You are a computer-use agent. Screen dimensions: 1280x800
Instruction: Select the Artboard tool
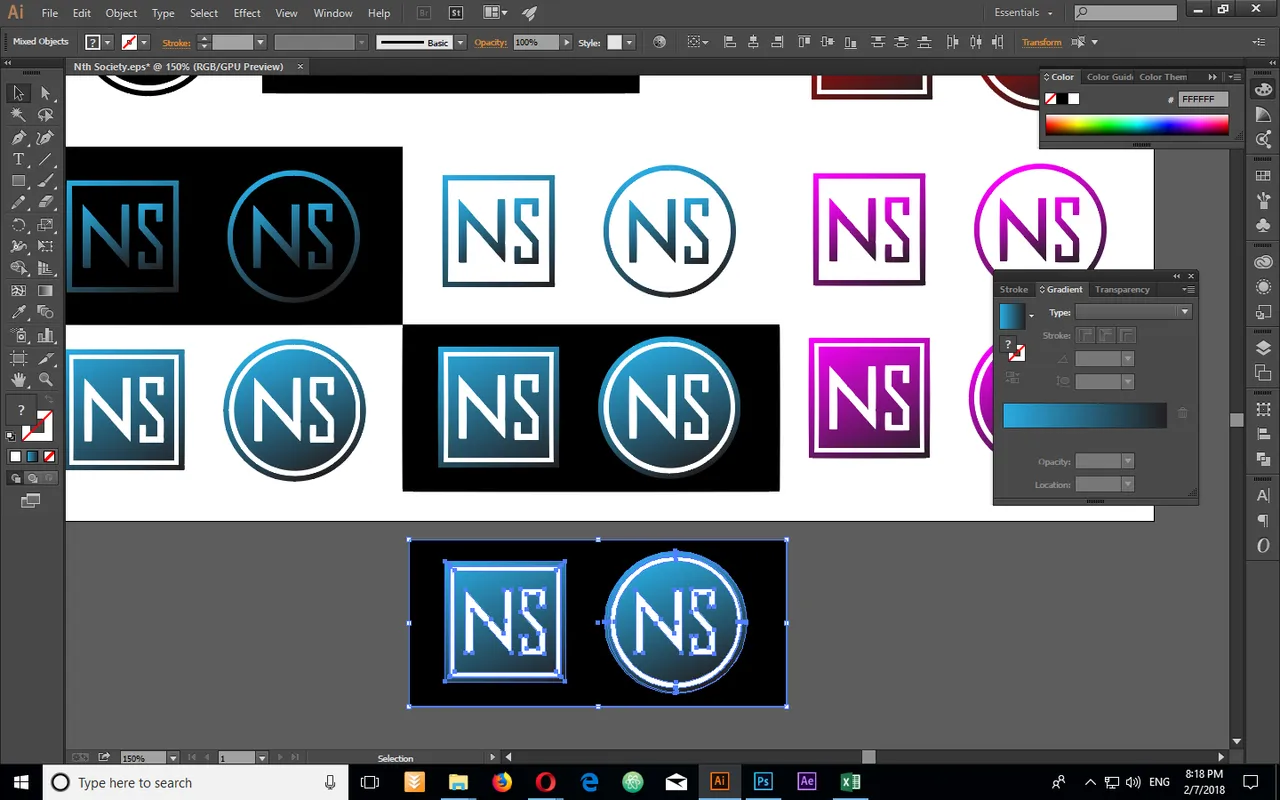pyautogui.click(x=18, y=358)
